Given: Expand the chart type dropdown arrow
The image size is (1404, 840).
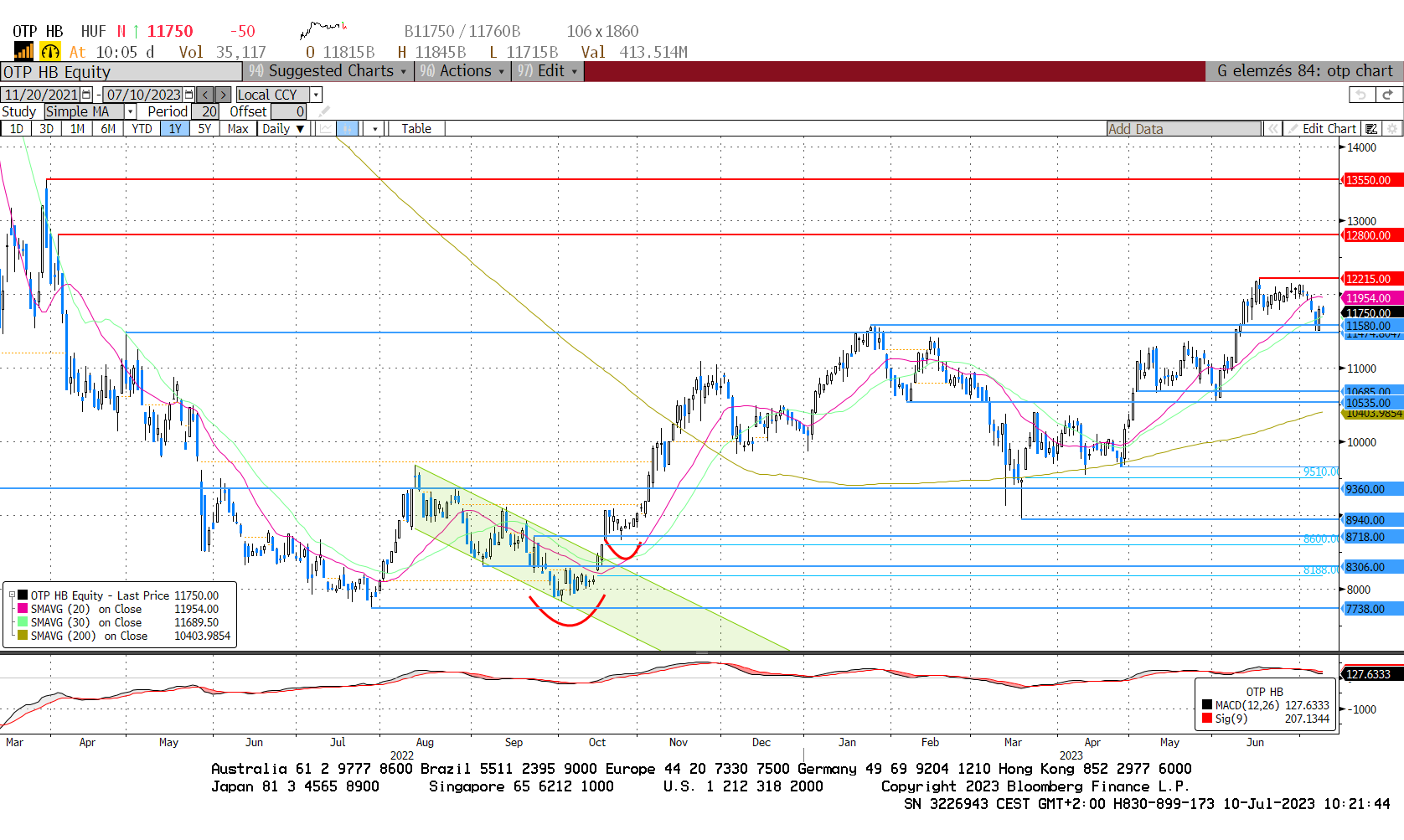Looking at the screenshot, I should 374,129.
